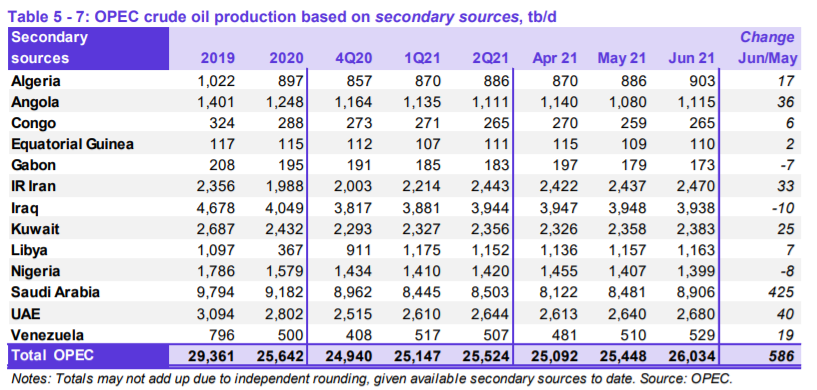This screenshot has height=390, width=817.
Task: Click the Venezuela row label
Action: click(x=47, y=334)
